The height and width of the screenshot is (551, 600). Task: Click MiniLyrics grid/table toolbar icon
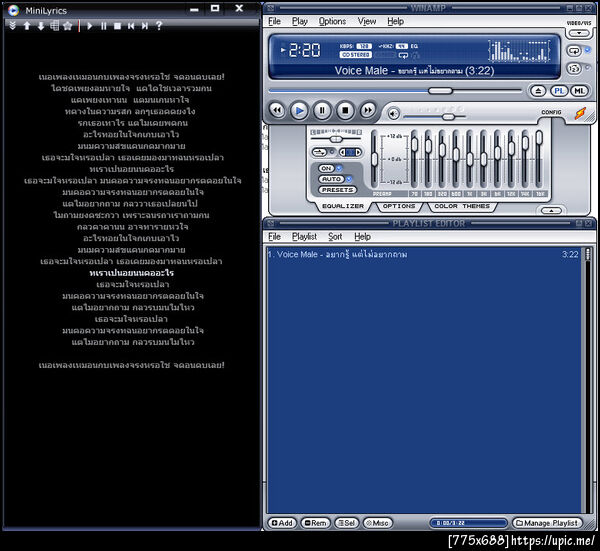point(54,26)
